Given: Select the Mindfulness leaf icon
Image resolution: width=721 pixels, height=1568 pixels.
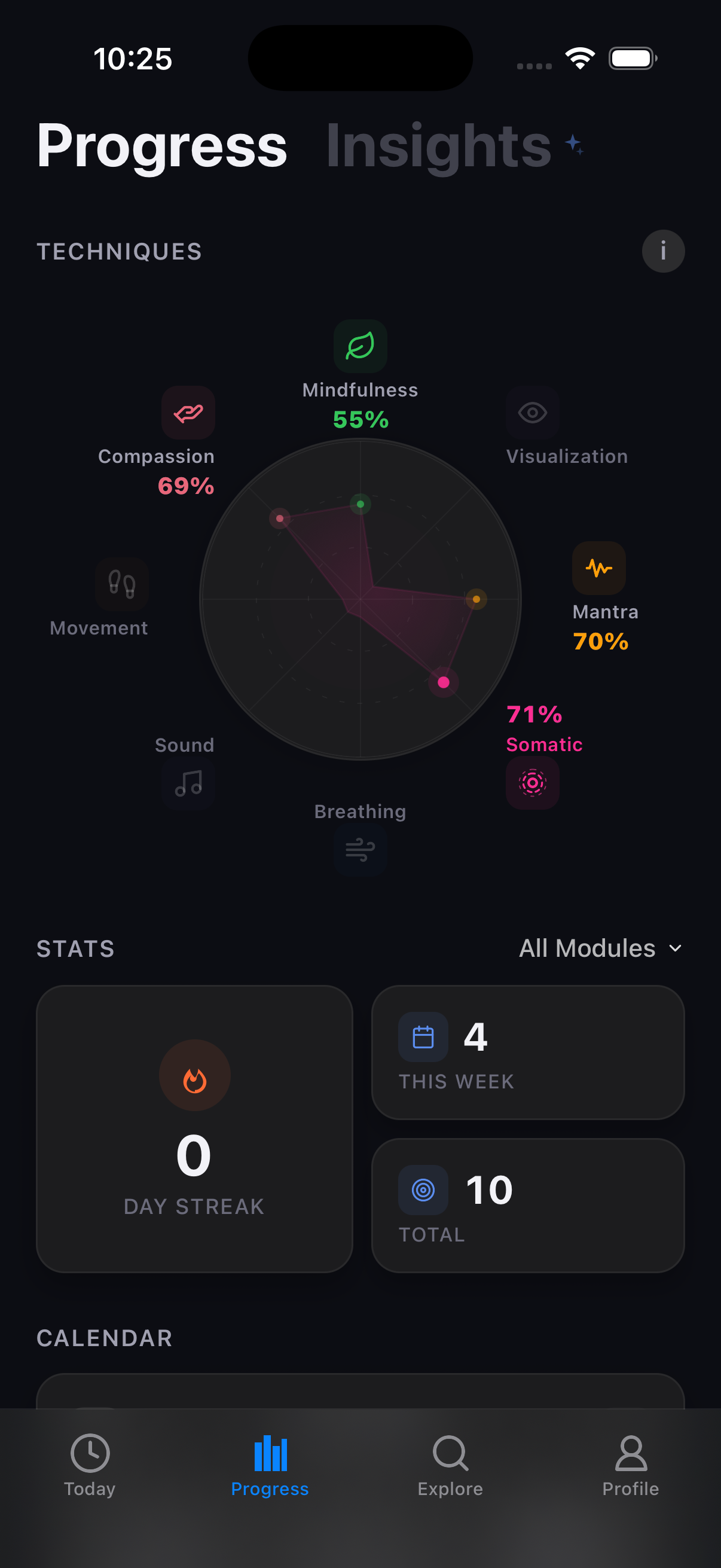Looking at the screenshot, I should pyautogui.click(x=360, y=346).
